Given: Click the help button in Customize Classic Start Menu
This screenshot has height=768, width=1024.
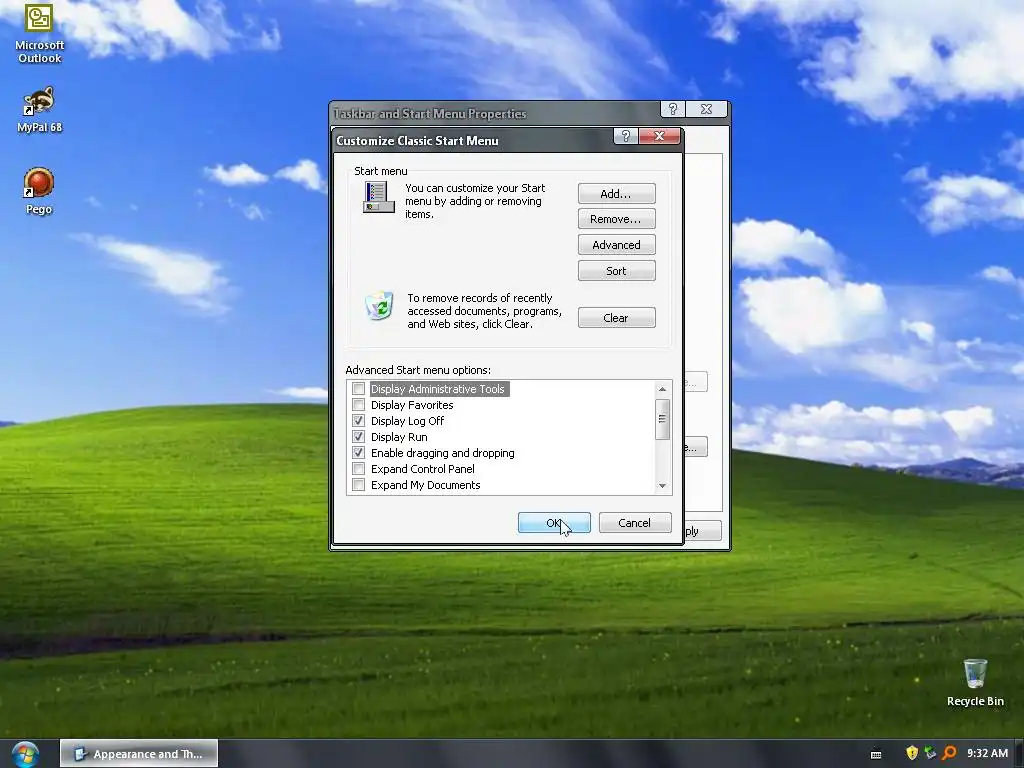Looking at the screenshot, I should [625, 136].
